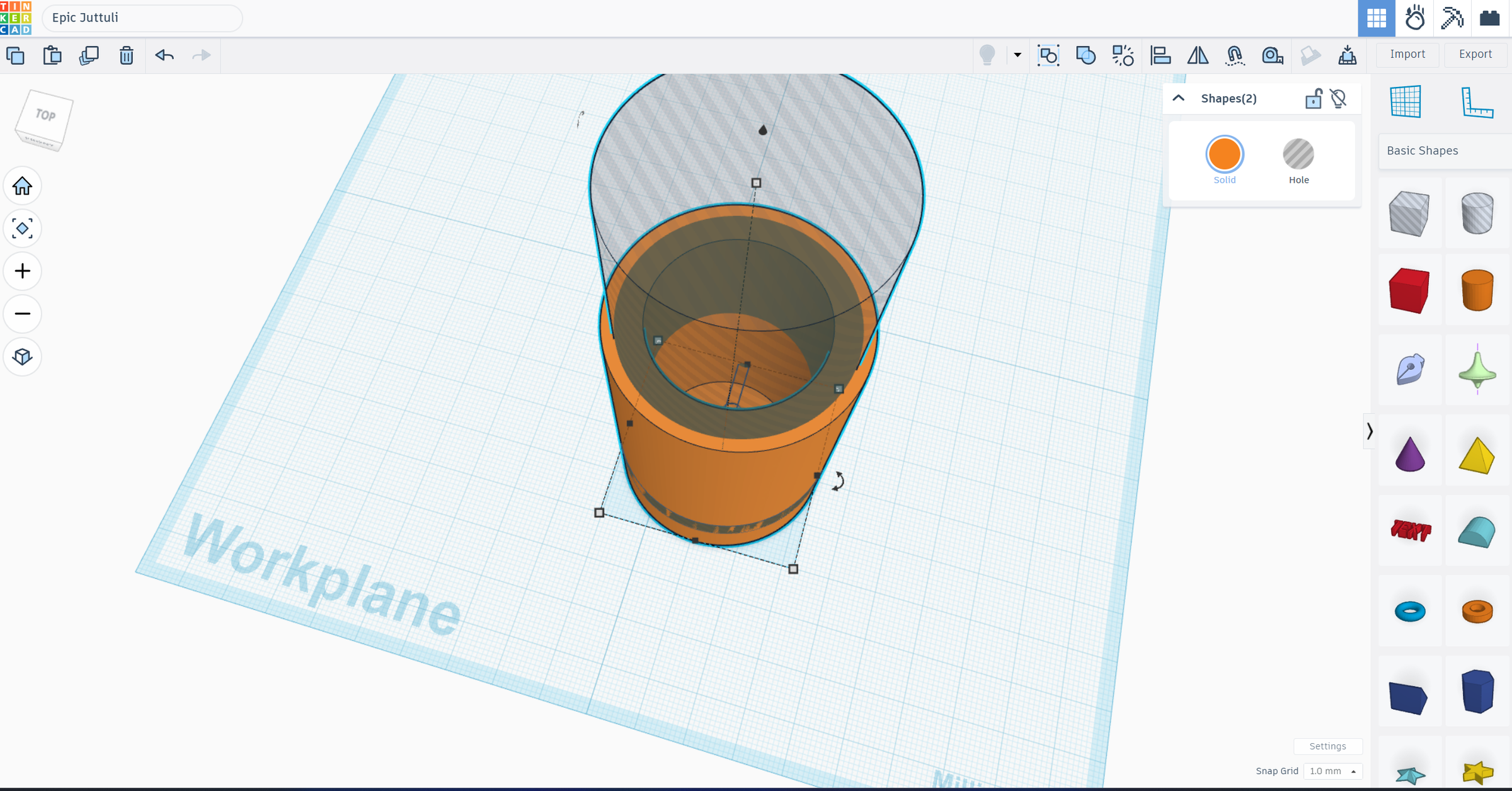The width and height of the screenshot is (1512, 791).
Task: Switch to Bricks mode
Action: 1489,18
